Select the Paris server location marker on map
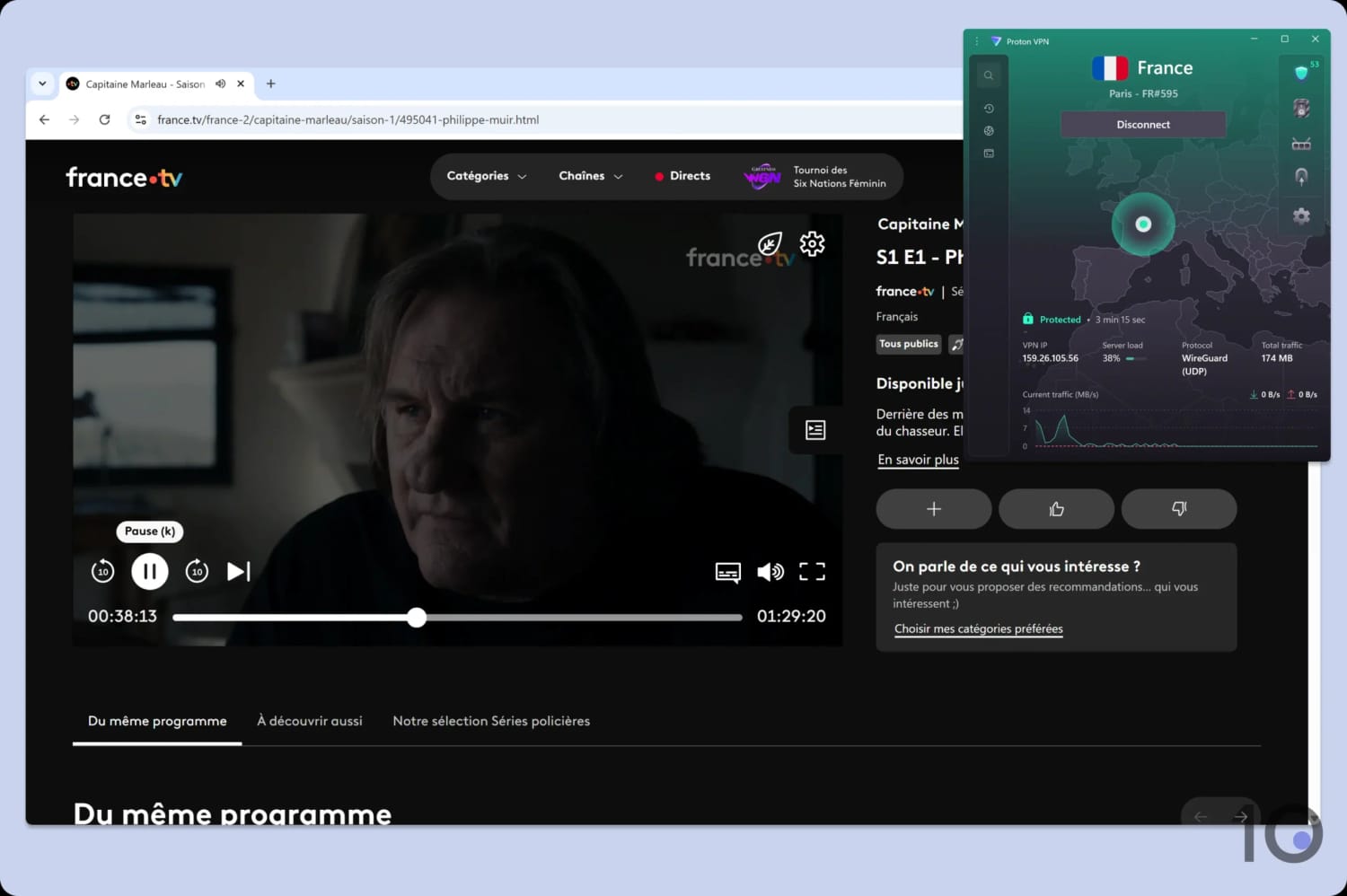The image size is (1347, 896). (x=1143, y=224)
